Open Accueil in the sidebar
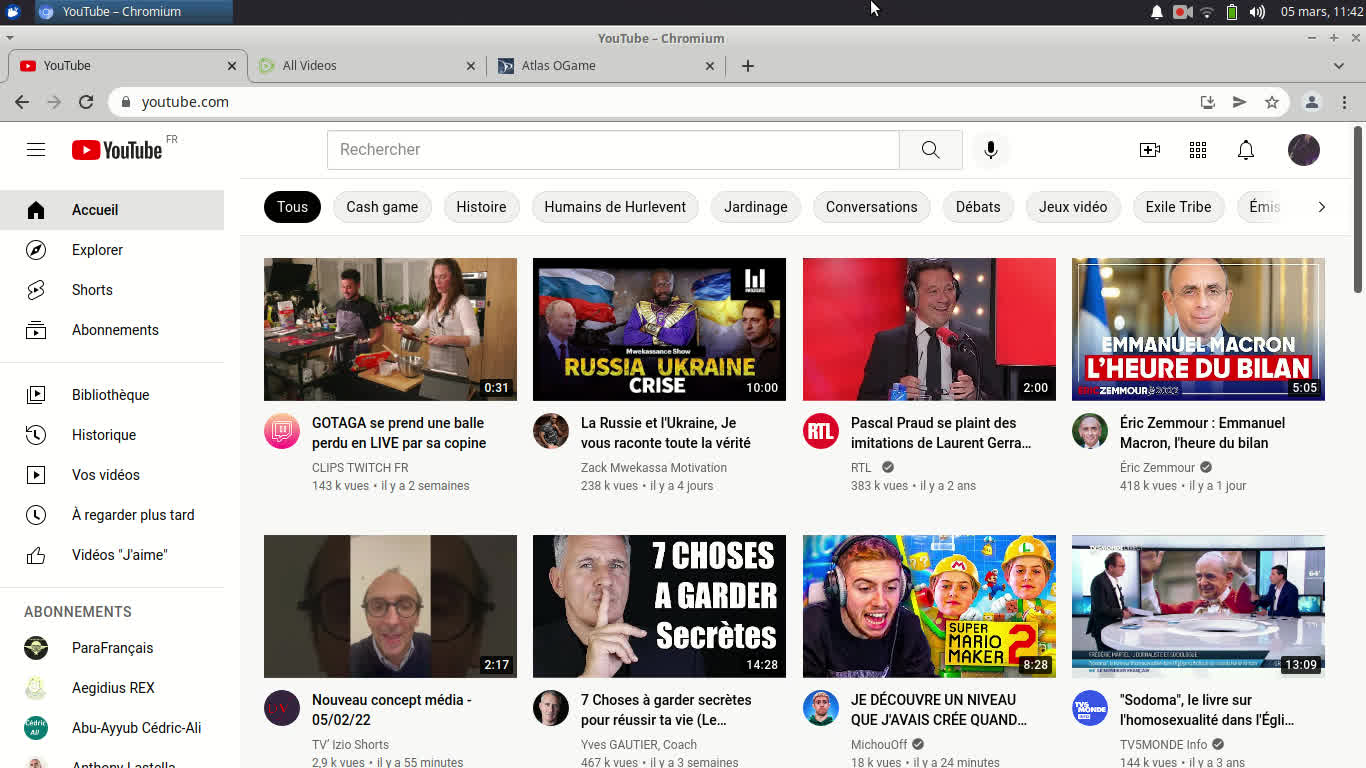The width and height of the screenshot is (1366, 768). click(112, 210)
